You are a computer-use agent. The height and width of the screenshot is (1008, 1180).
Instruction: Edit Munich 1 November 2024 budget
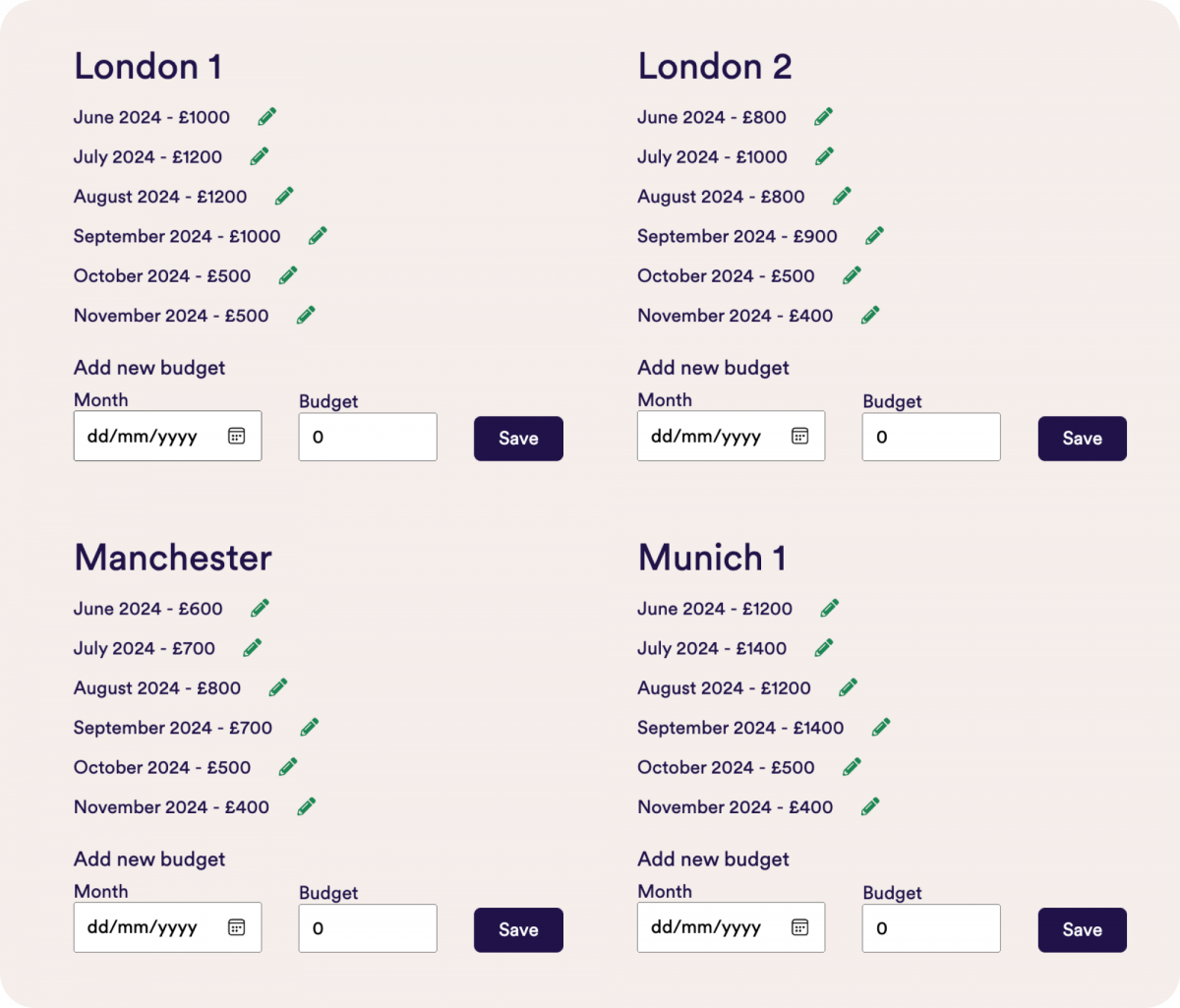870,806
